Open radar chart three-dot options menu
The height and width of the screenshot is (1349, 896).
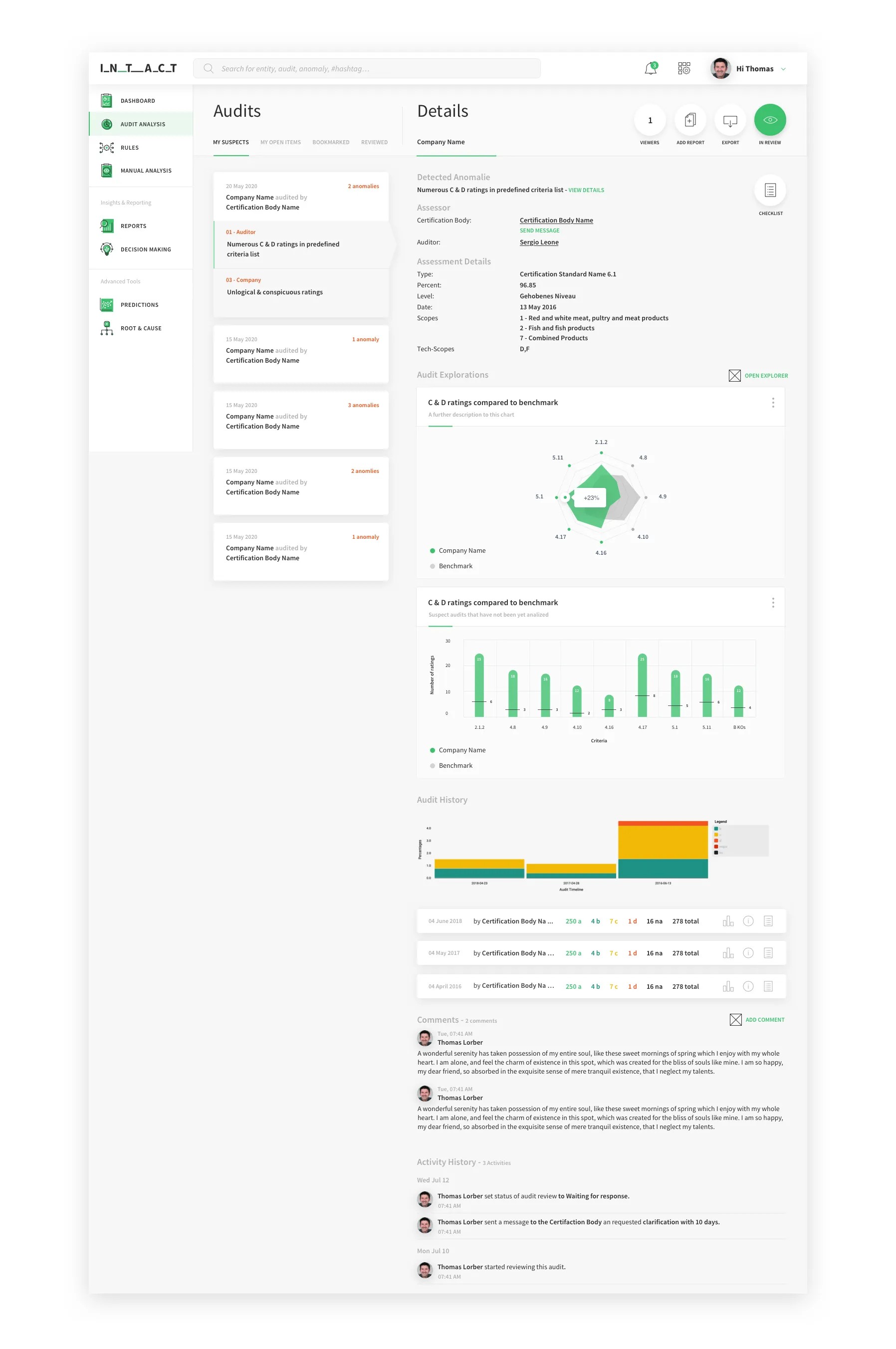pos(773,403)
